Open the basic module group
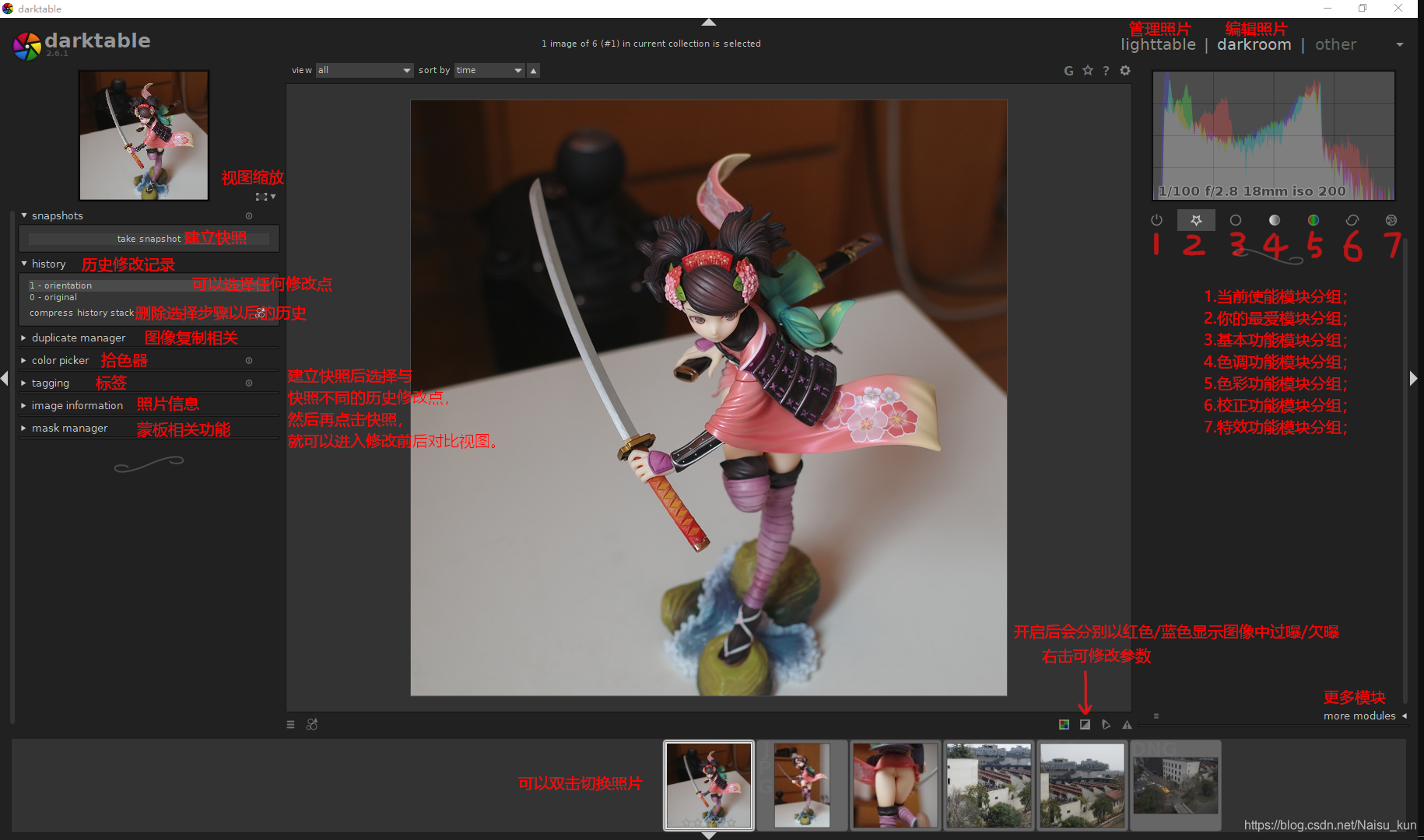The height and width of the screenshot is (840, 1424). tap(1235, 220)
